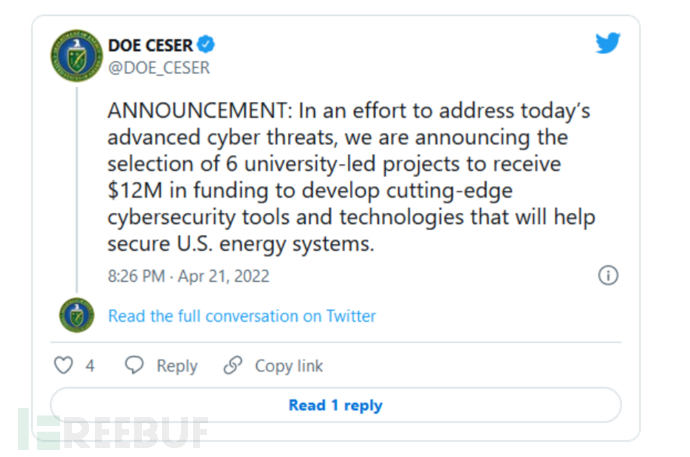Click the Twitter bird logo
The width and height of the screenshot is (690, 457).
608,44
